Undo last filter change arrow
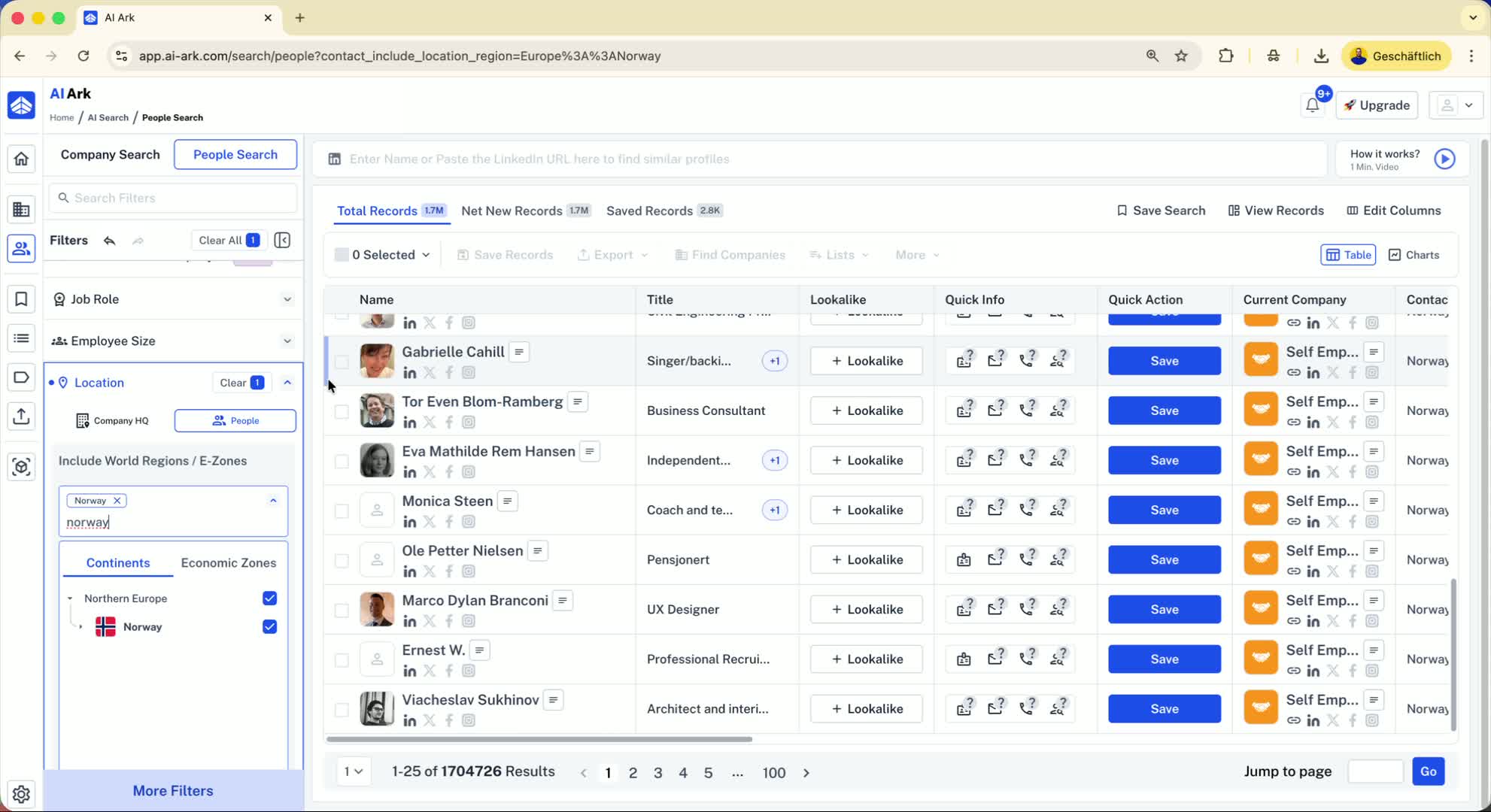Image resolution: width=1491 pixels, height=812 pixels. click(x=110, y=241)
